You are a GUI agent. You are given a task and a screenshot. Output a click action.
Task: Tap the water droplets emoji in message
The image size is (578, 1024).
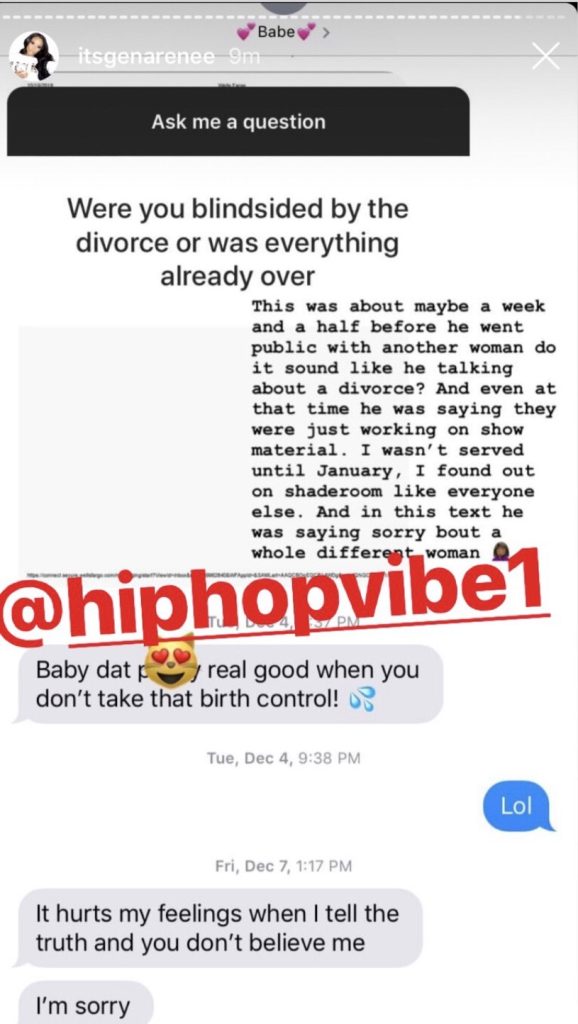click(x=361, y=701)
